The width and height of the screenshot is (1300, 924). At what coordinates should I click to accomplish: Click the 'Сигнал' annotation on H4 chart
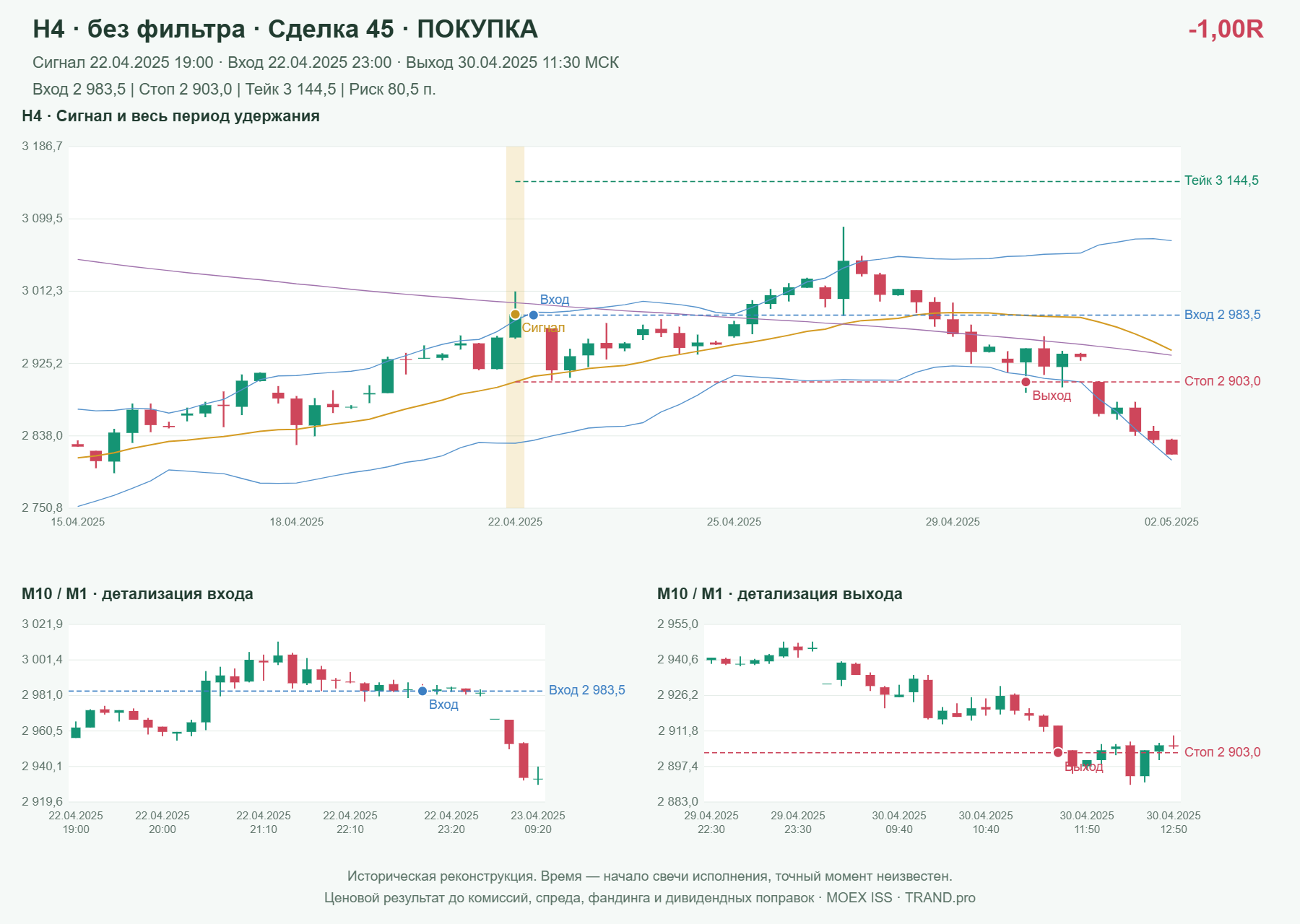[544, 328]
